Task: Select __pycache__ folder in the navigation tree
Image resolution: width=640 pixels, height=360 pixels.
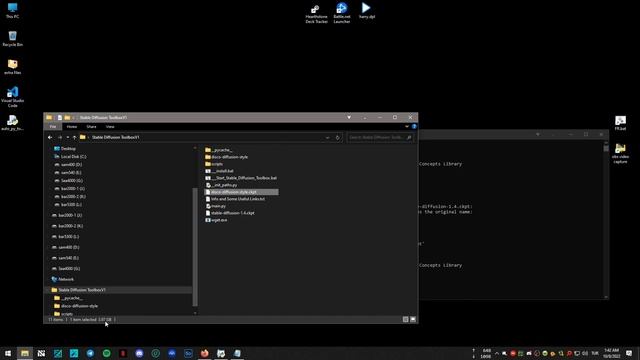Action: coord(69,298)
